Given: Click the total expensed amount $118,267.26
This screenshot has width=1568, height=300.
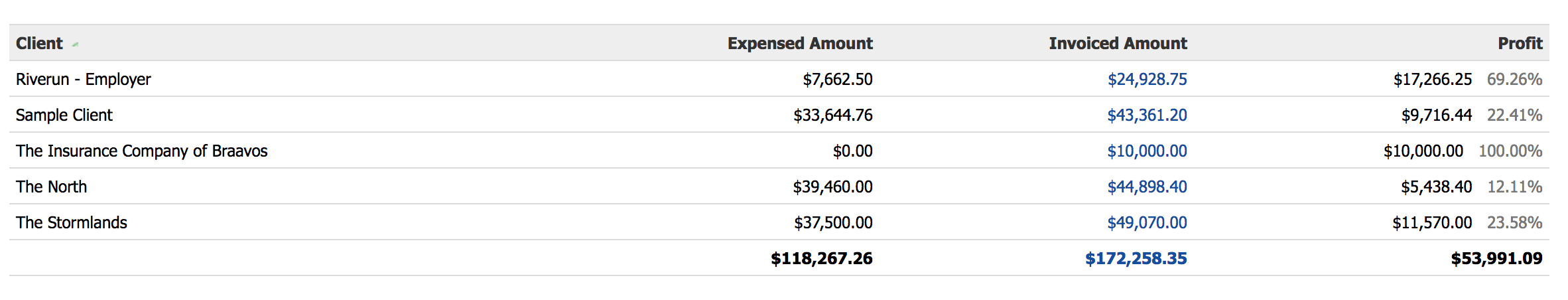Looking at the screenshot, I should (x=821, y=258).
